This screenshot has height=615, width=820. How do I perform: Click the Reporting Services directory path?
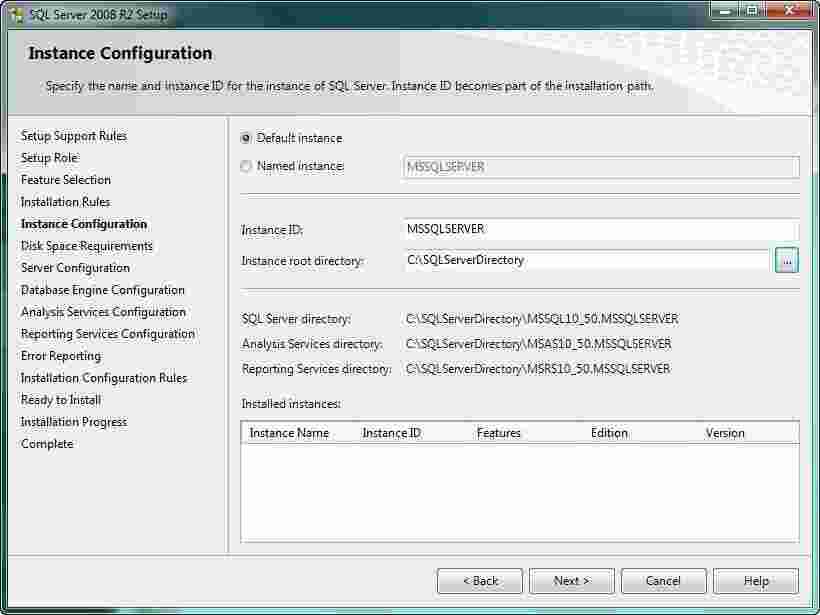[538, 369]
